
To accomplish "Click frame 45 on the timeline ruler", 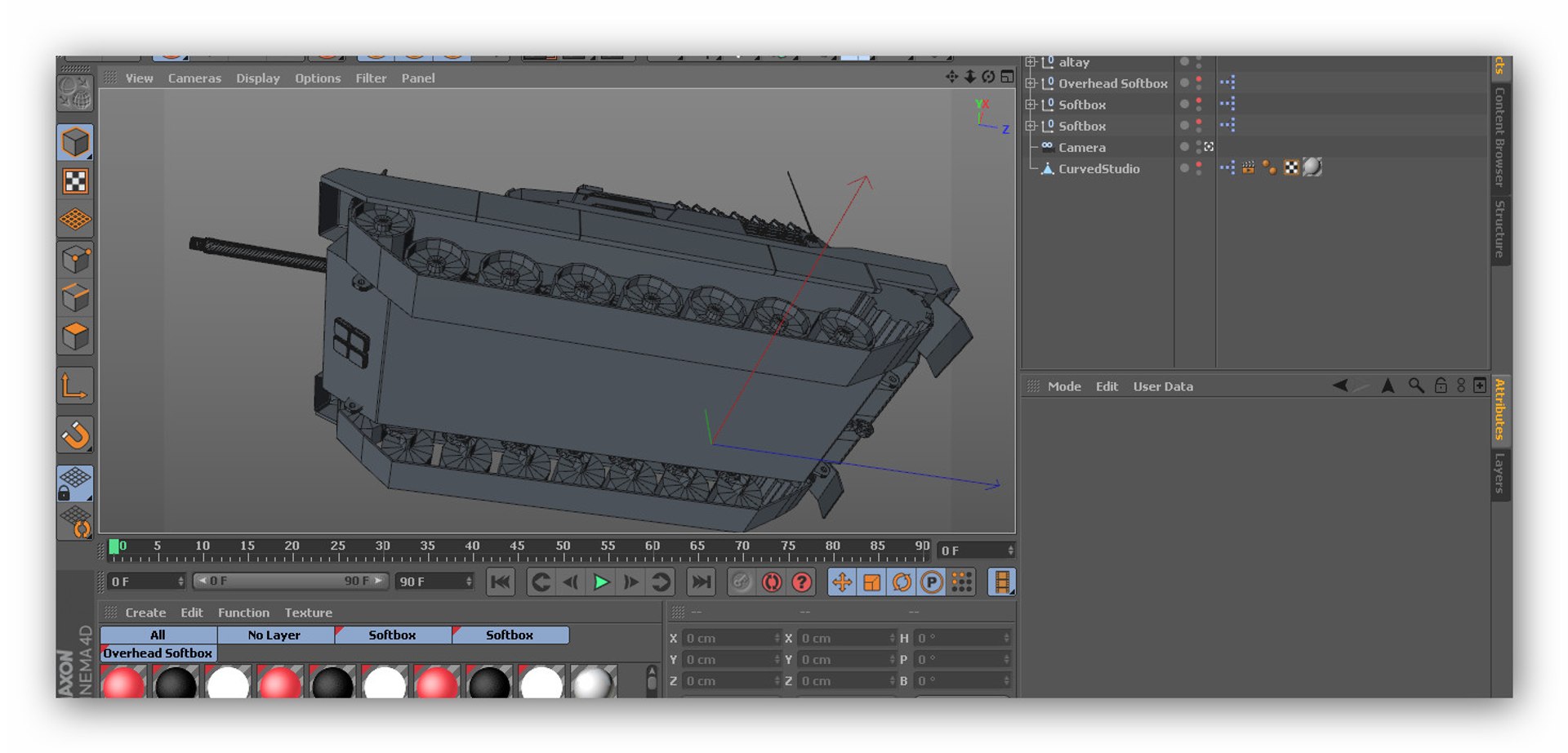I will click(517, 547).
